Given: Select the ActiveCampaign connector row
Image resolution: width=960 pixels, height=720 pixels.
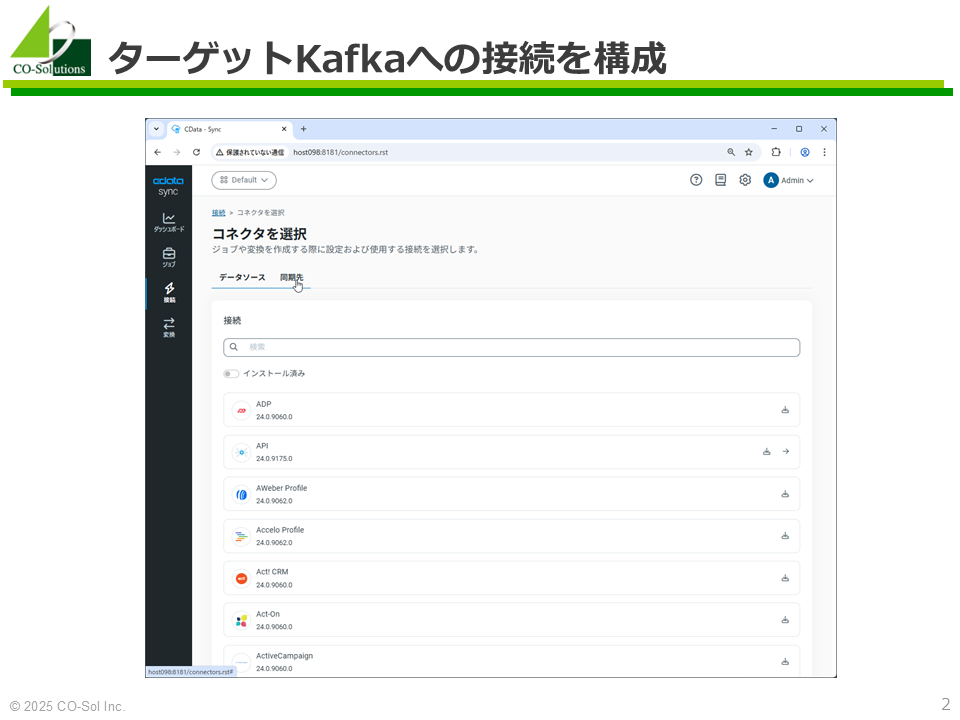Looking at the screenshot, I should click(x=511, y=661).
